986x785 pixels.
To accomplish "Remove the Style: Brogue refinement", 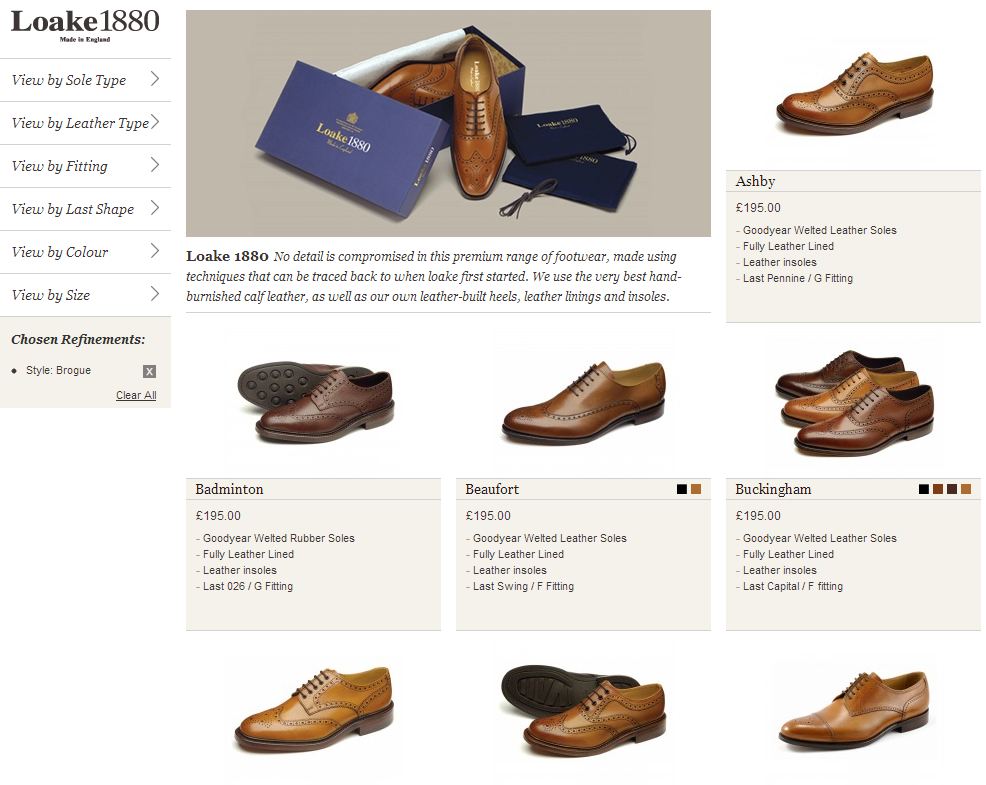I will click(x=149, y=371).
